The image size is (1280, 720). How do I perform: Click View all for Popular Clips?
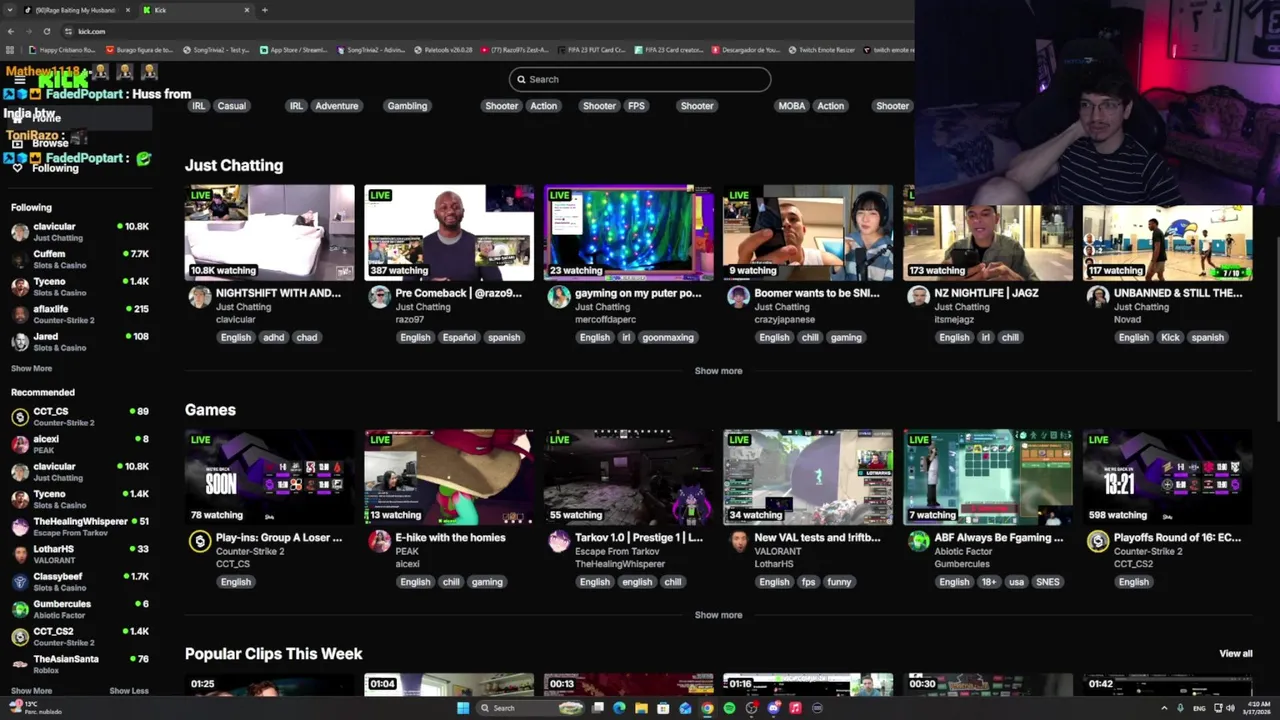(x=1235, y=654)
